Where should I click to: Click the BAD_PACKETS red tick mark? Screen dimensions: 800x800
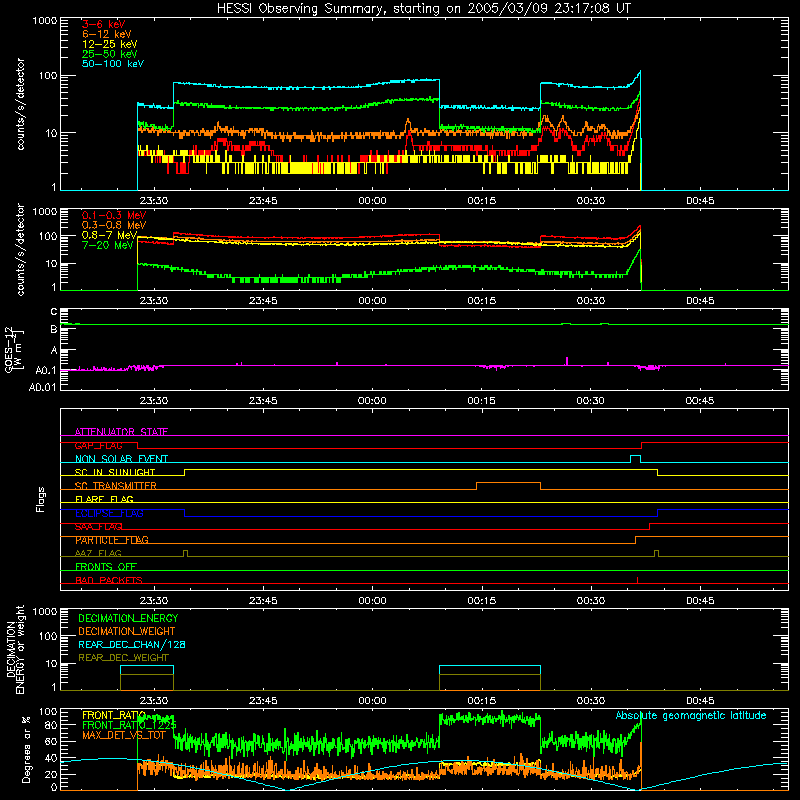[x=637, y=580]
